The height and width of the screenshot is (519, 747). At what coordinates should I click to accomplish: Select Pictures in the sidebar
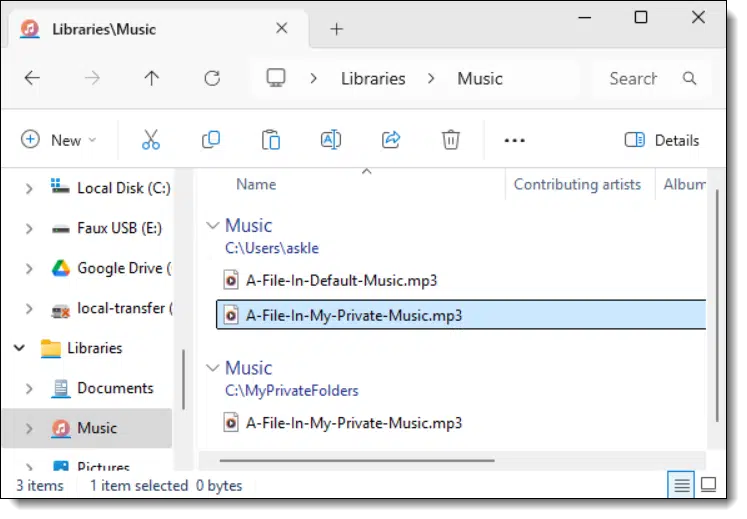(103, 465)
